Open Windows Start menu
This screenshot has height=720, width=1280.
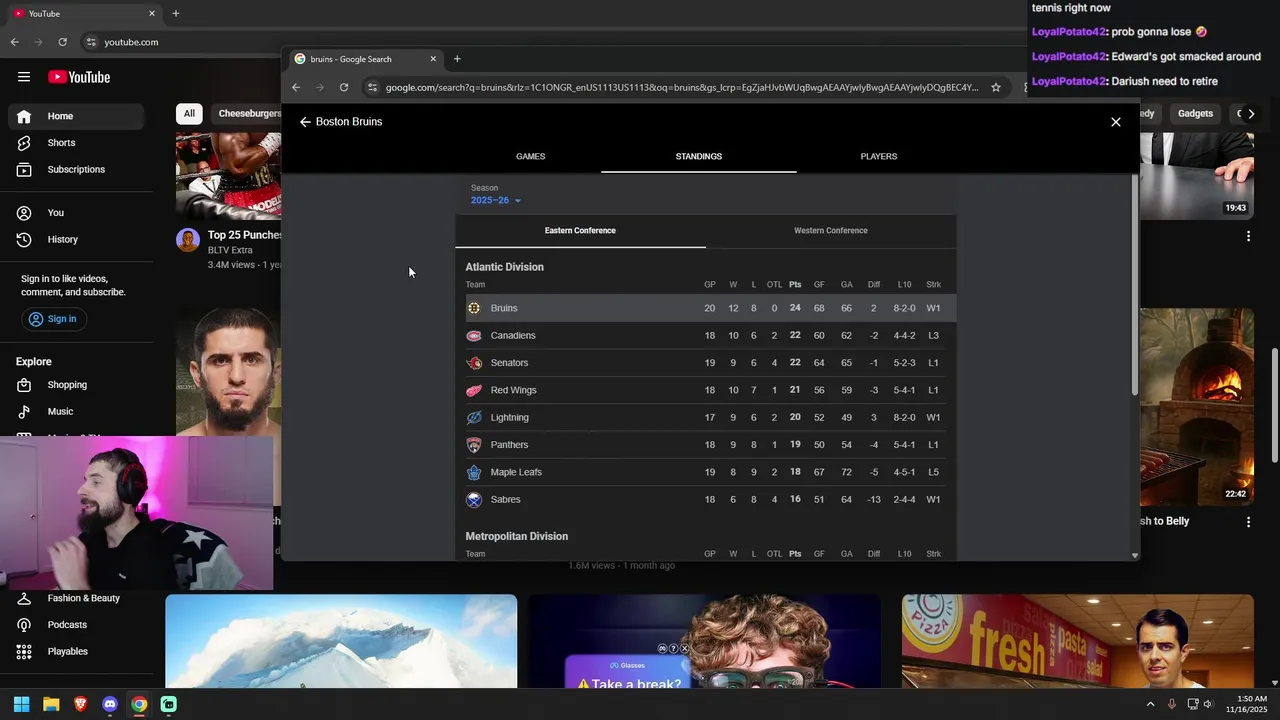coord(22,705)
